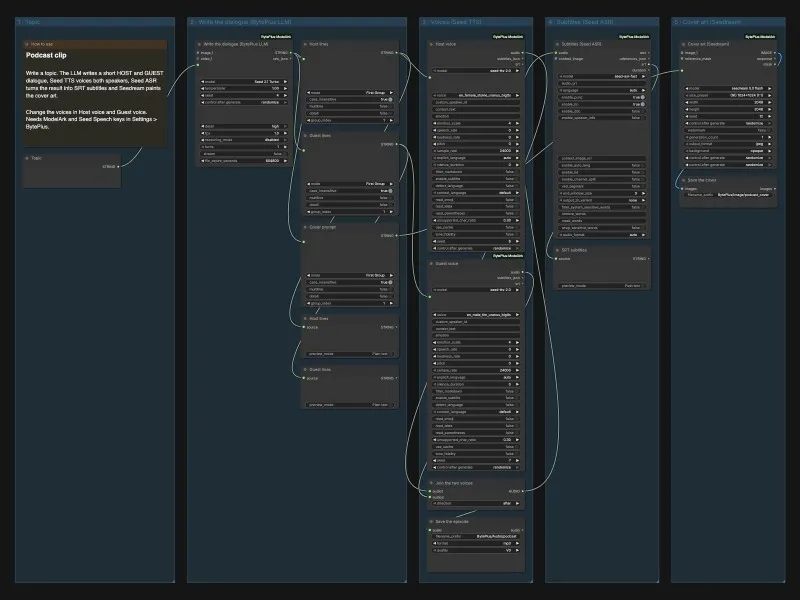Screen dimensions: 800x600
Task: Select the 4 · Subtitles (Seed ASR) group header
Action: 602,22
